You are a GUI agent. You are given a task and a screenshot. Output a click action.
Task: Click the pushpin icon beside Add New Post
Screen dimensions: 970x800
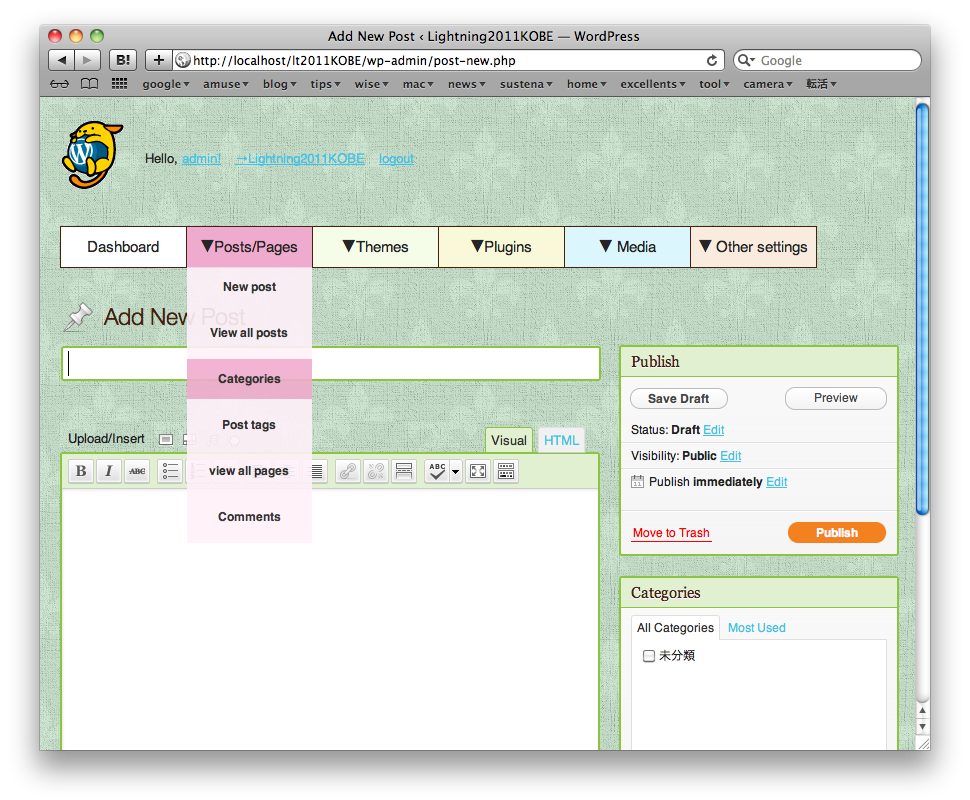(79, 317)
